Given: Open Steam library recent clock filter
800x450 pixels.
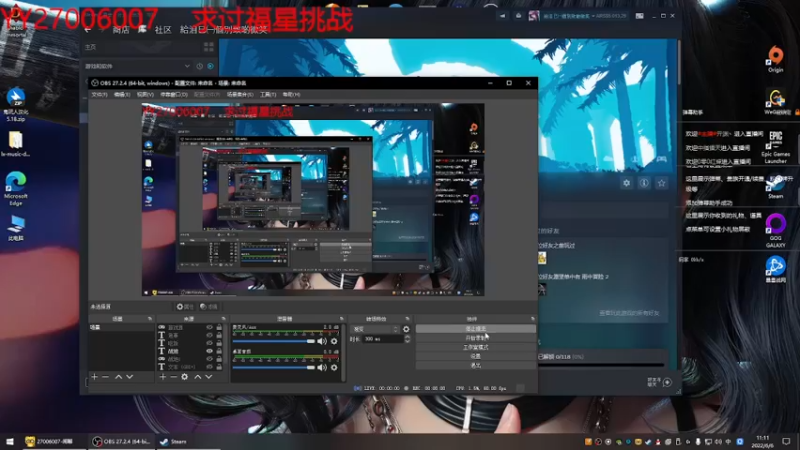Looking at the screenshot, I should [199, 66].
